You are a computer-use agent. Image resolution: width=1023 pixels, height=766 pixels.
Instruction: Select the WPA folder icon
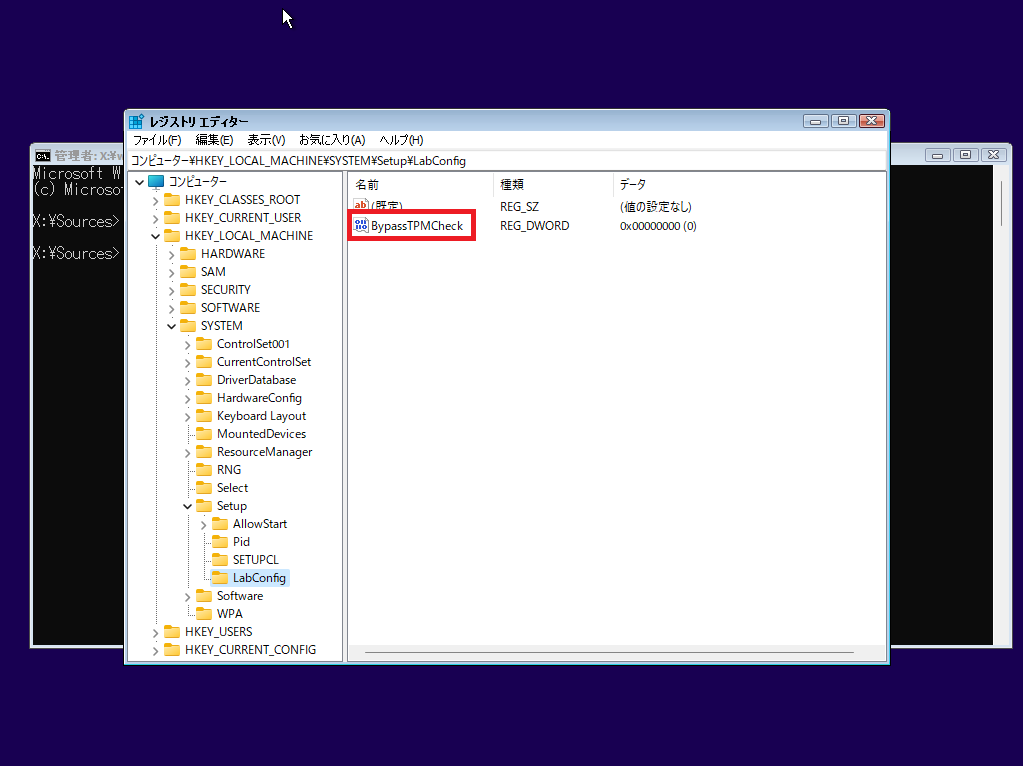204,613
